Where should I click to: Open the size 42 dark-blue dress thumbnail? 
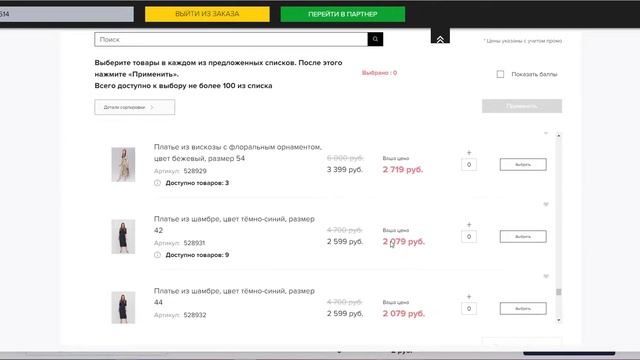123,237
